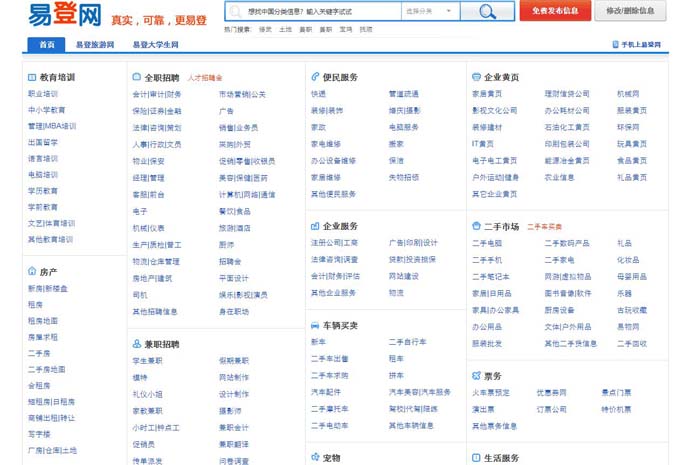
Task: Click the 企业黄页 section icon
Action: (x=476, y=77)
